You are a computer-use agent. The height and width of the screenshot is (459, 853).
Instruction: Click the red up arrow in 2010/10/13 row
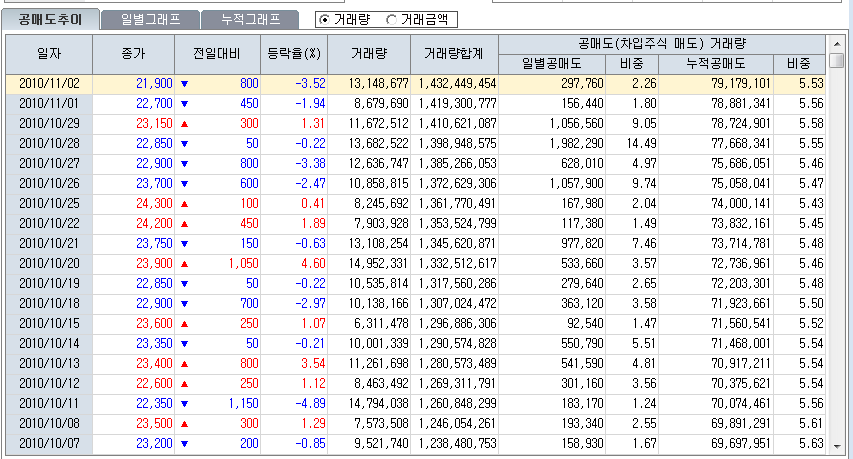coord(184,363)
